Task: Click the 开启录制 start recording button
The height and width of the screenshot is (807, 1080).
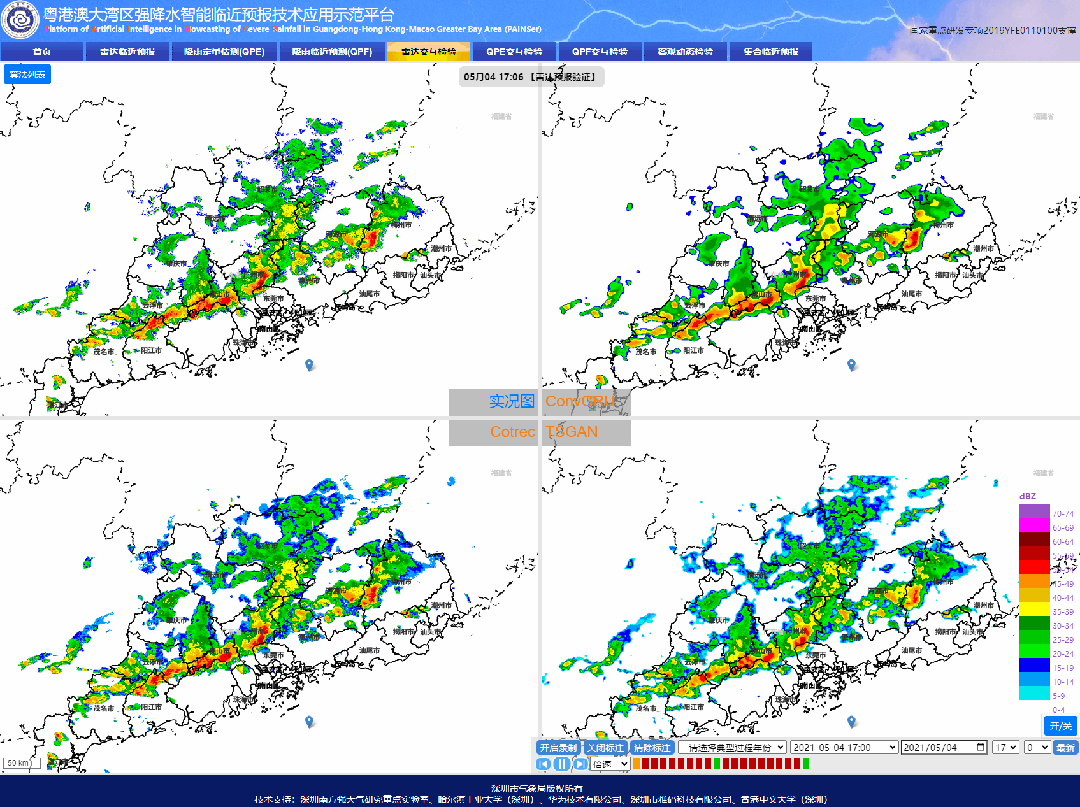Action: click(558, 747)
